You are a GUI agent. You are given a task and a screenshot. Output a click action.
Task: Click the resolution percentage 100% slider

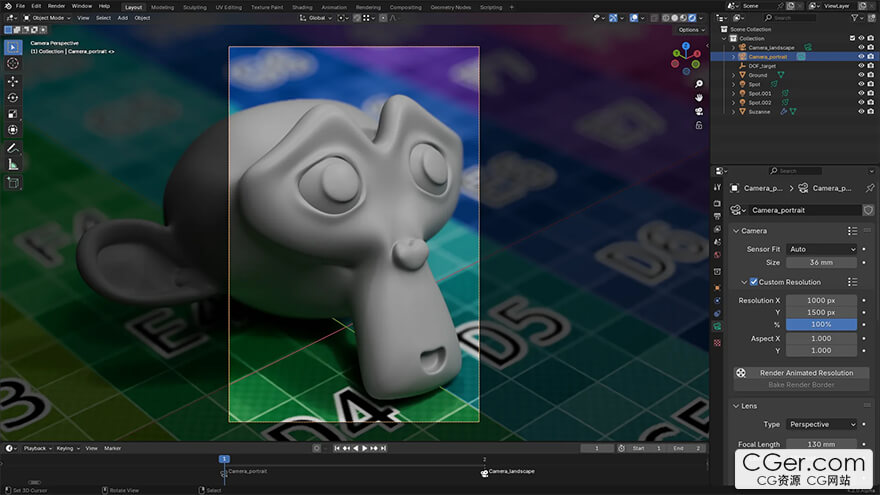[821, 325]
